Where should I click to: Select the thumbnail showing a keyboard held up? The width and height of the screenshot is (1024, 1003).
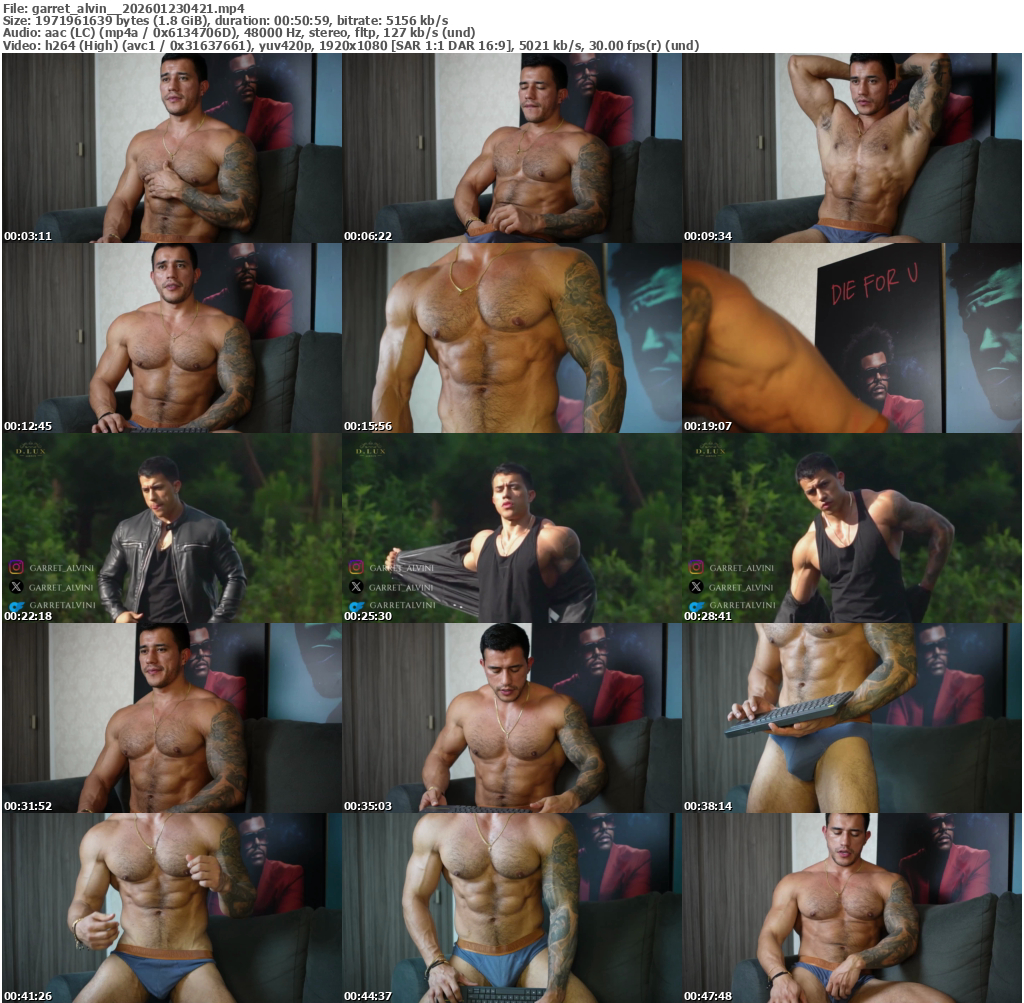(x=852, y=718)
